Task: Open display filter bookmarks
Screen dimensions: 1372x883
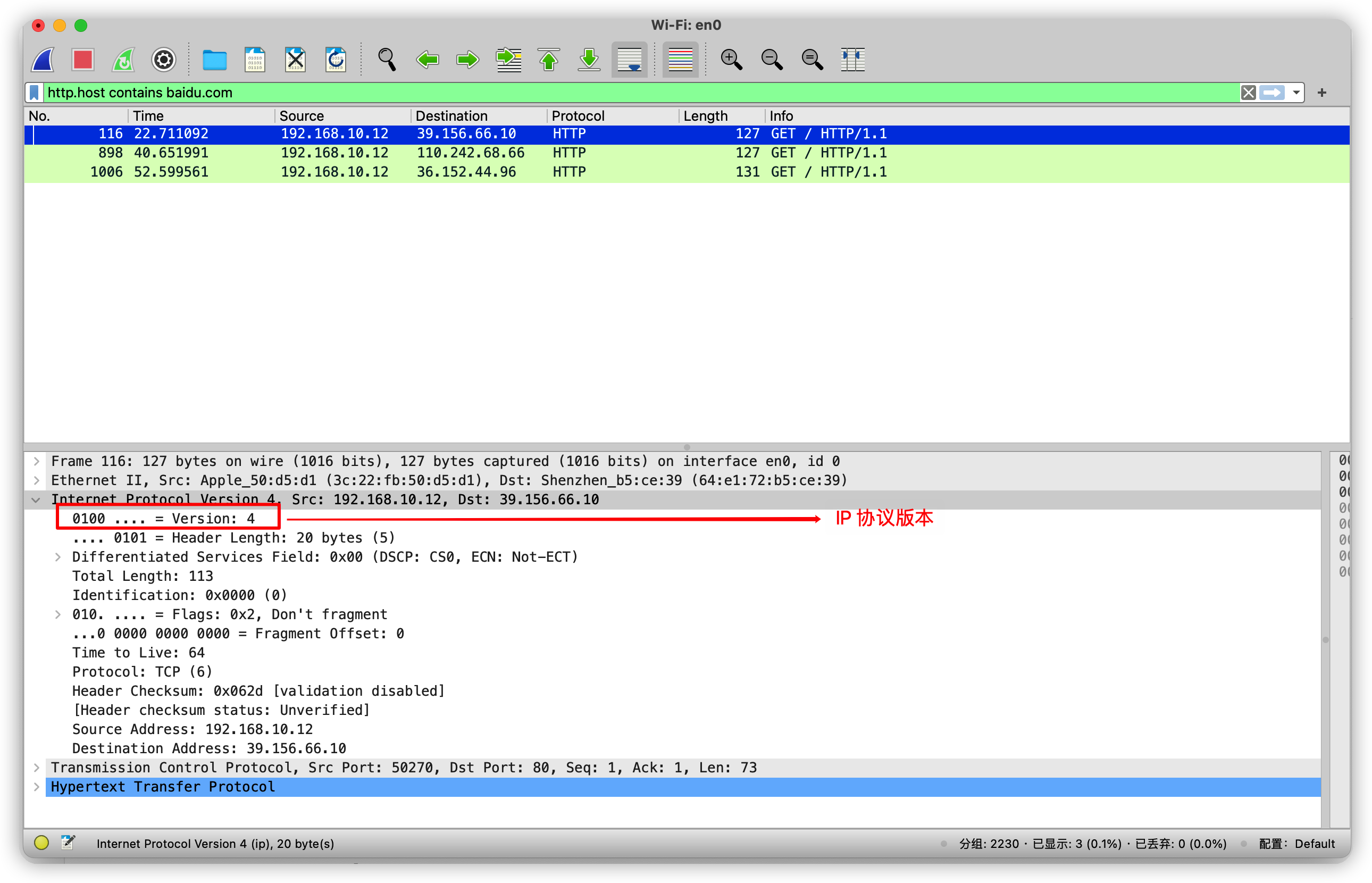Action: click(x=35, y=93)
